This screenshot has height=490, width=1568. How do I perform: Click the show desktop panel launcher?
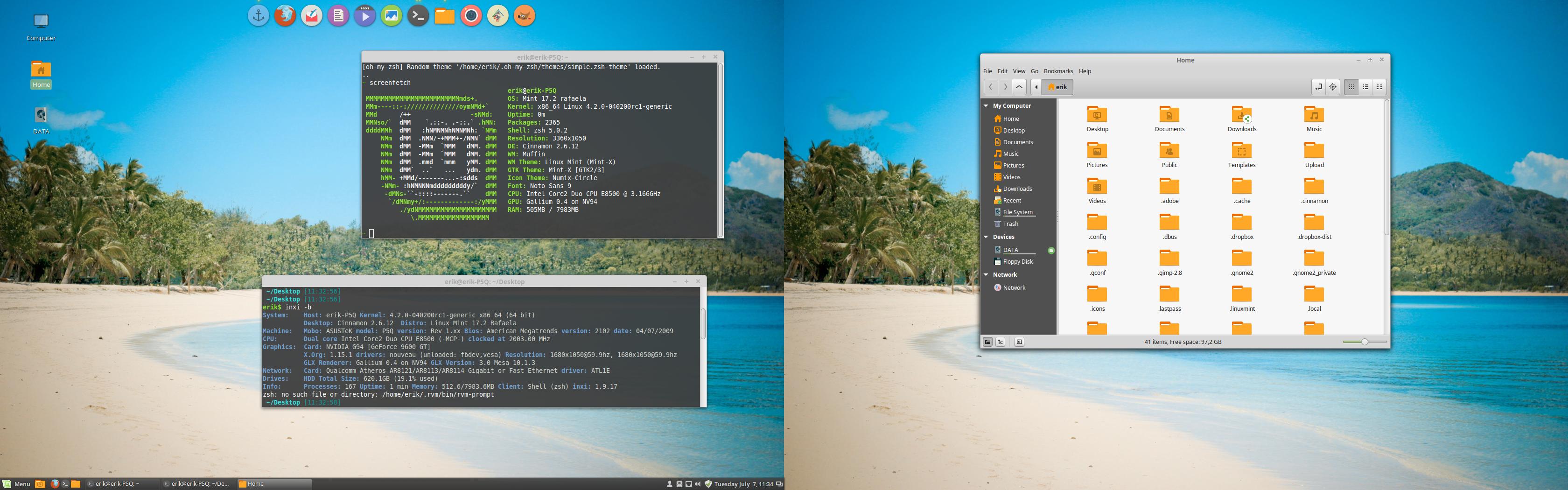[x=40, y=484]
